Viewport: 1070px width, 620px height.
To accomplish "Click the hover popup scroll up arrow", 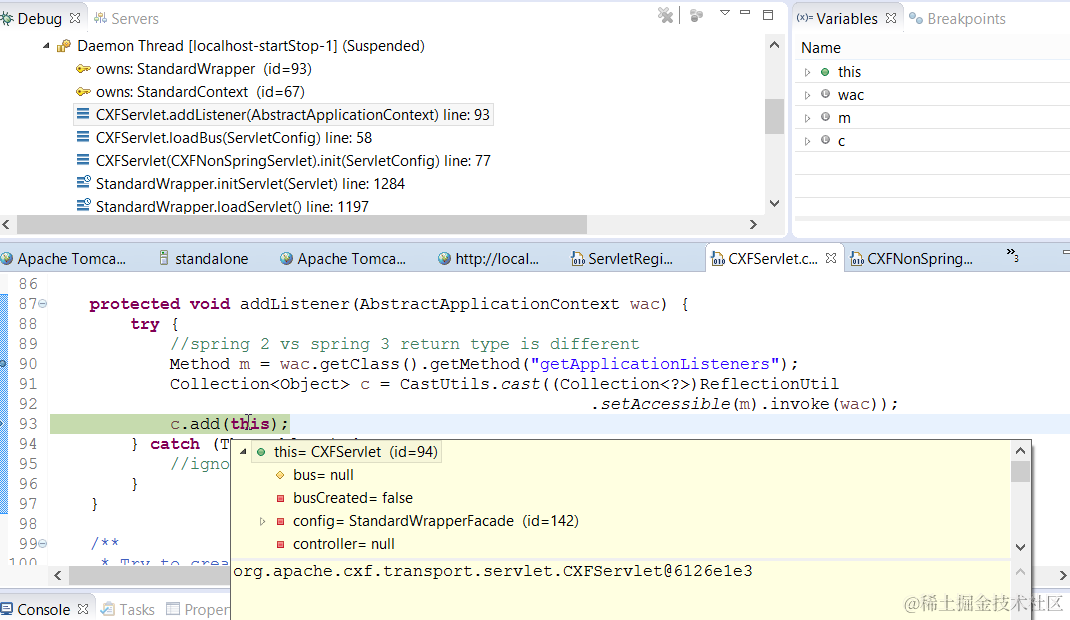I will (x=1020, y=451).
